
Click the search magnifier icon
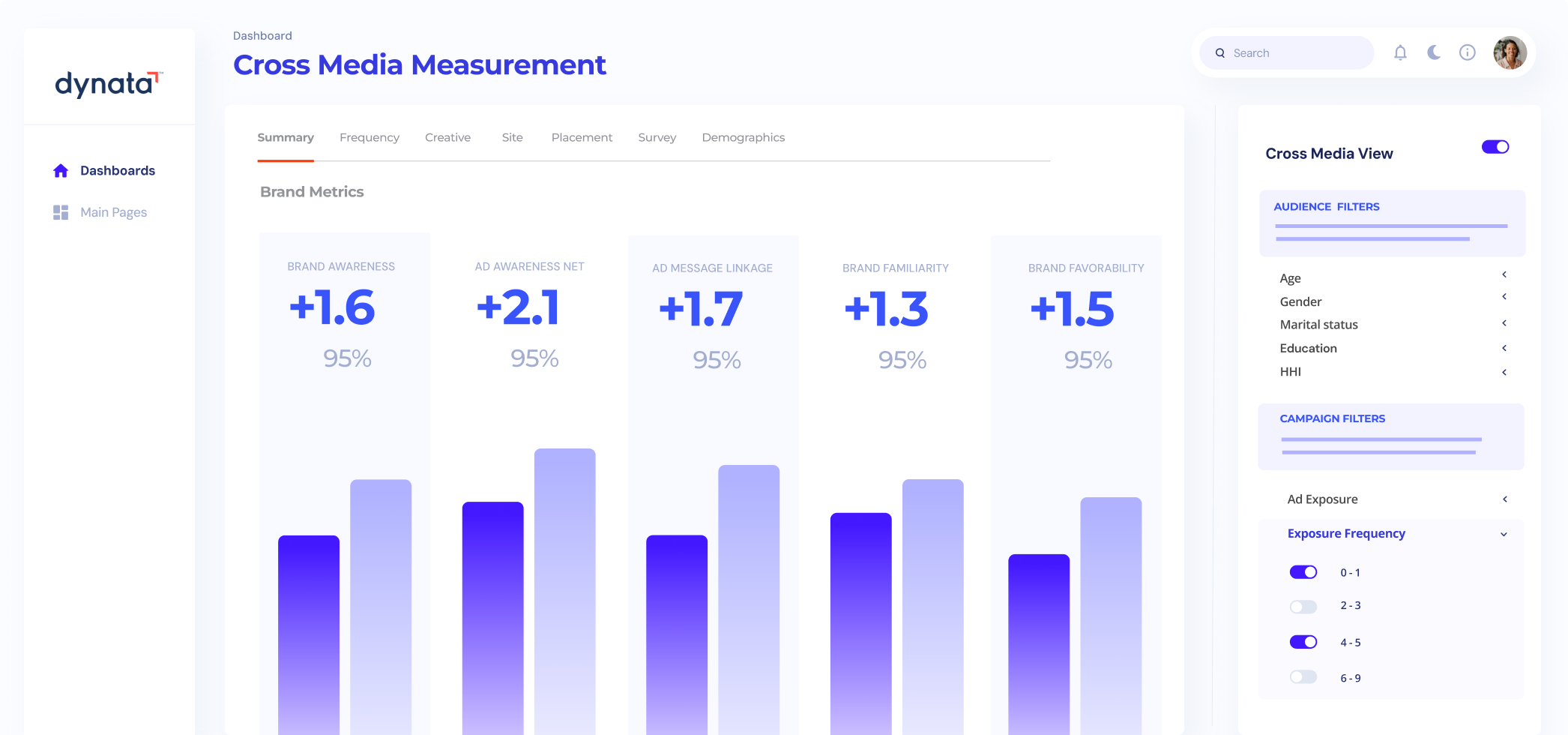(x=1220, y=53)
